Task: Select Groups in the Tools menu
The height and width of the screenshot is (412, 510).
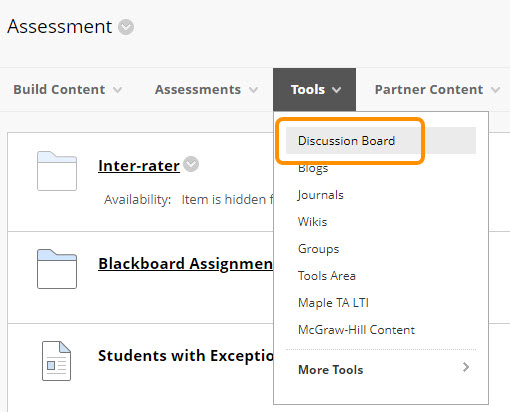Action: [x=318, y=249]
